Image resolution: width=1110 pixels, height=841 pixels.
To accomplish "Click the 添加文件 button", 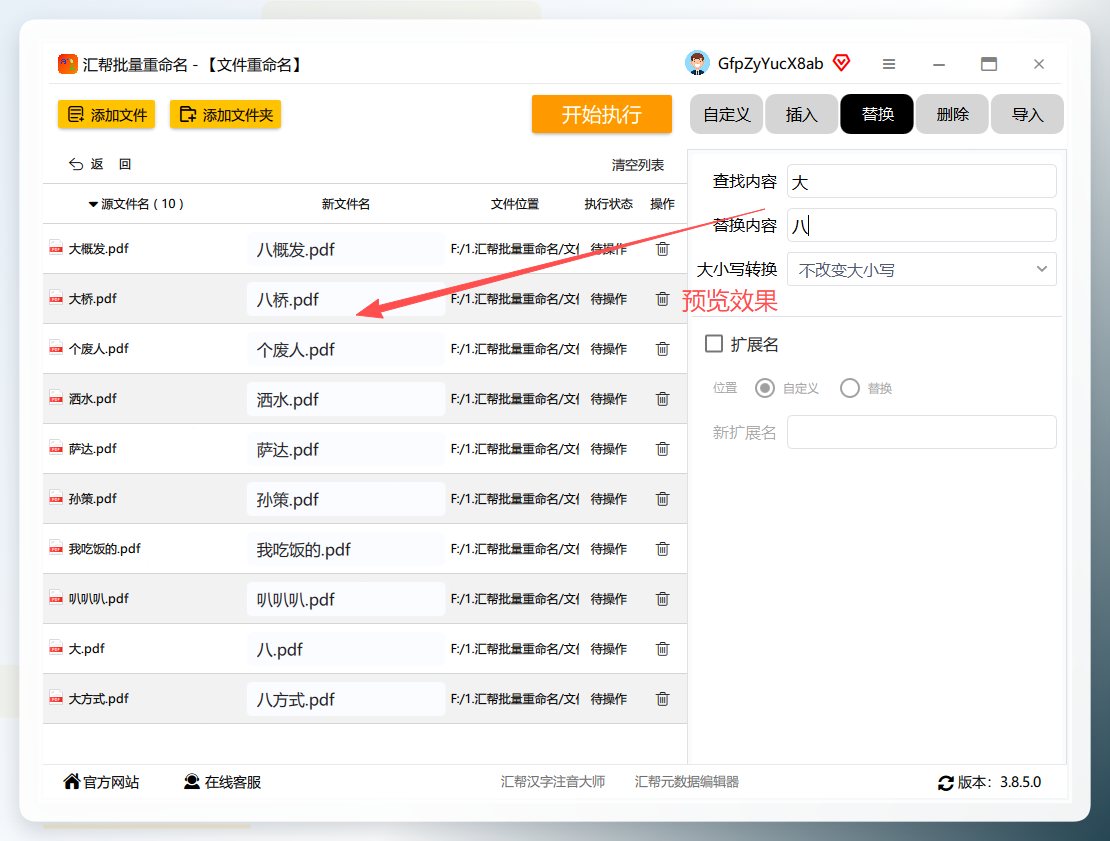I will pyautogui.click(x=106, y=115).
